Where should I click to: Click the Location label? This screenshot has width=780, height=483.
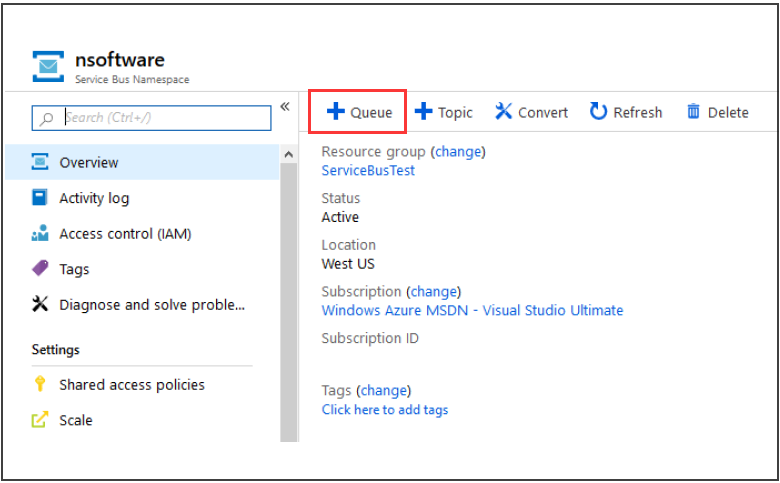[x=348, y=245]
